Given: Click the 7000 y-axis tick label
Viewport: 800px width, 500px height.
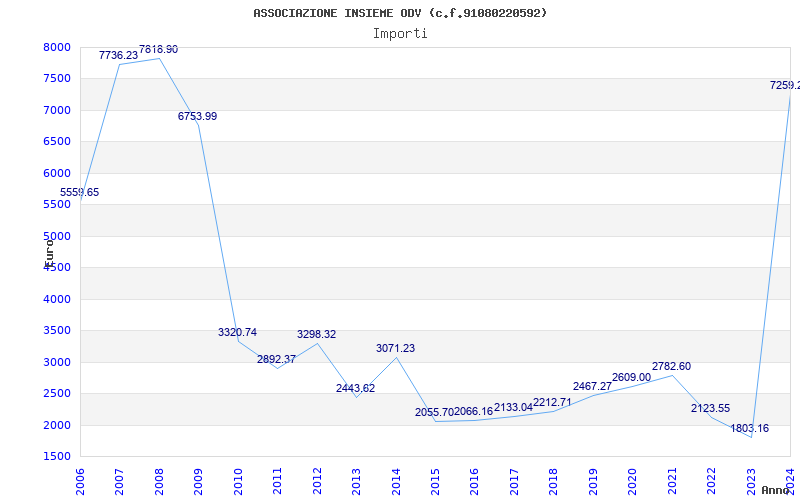Looking at the screenshot, I should tap(57, 110).
